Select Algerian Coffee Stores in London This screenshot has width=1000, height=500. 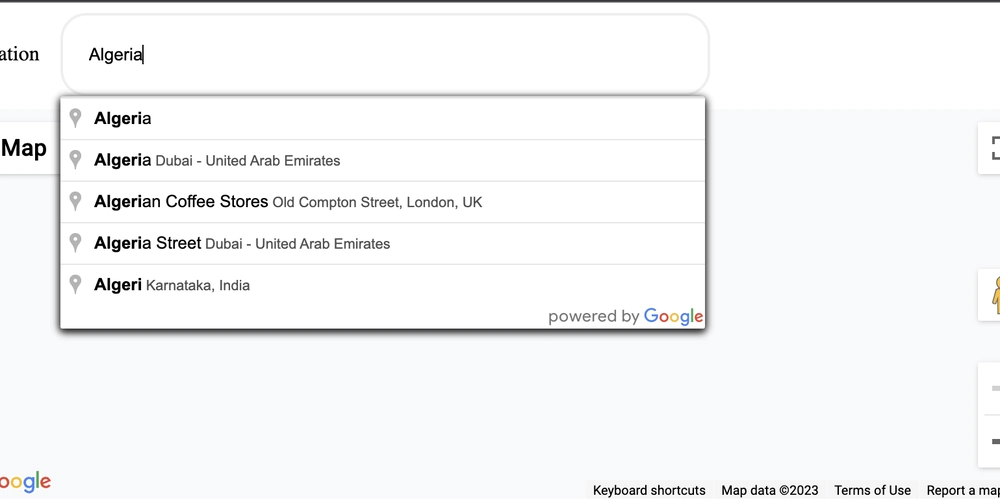click(383, 202)
